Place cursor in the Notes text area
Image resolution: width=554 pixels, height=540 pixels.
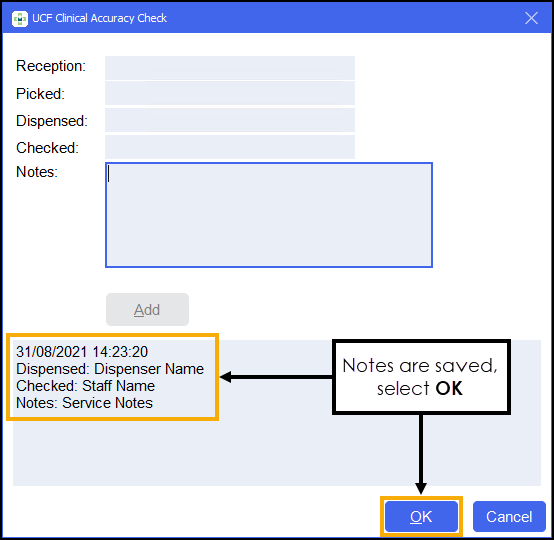[x=269, y=215]
